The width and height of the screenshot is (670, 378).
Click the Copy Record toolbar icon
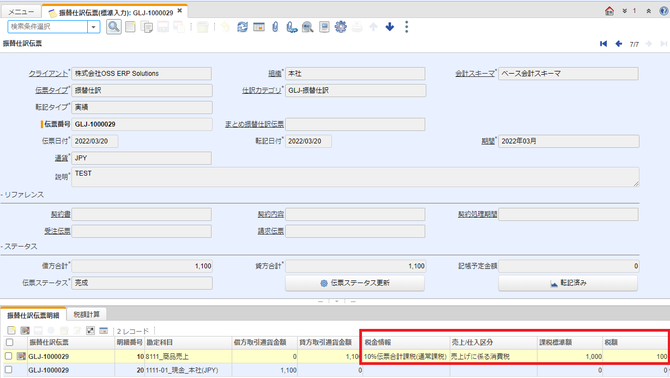147,27
